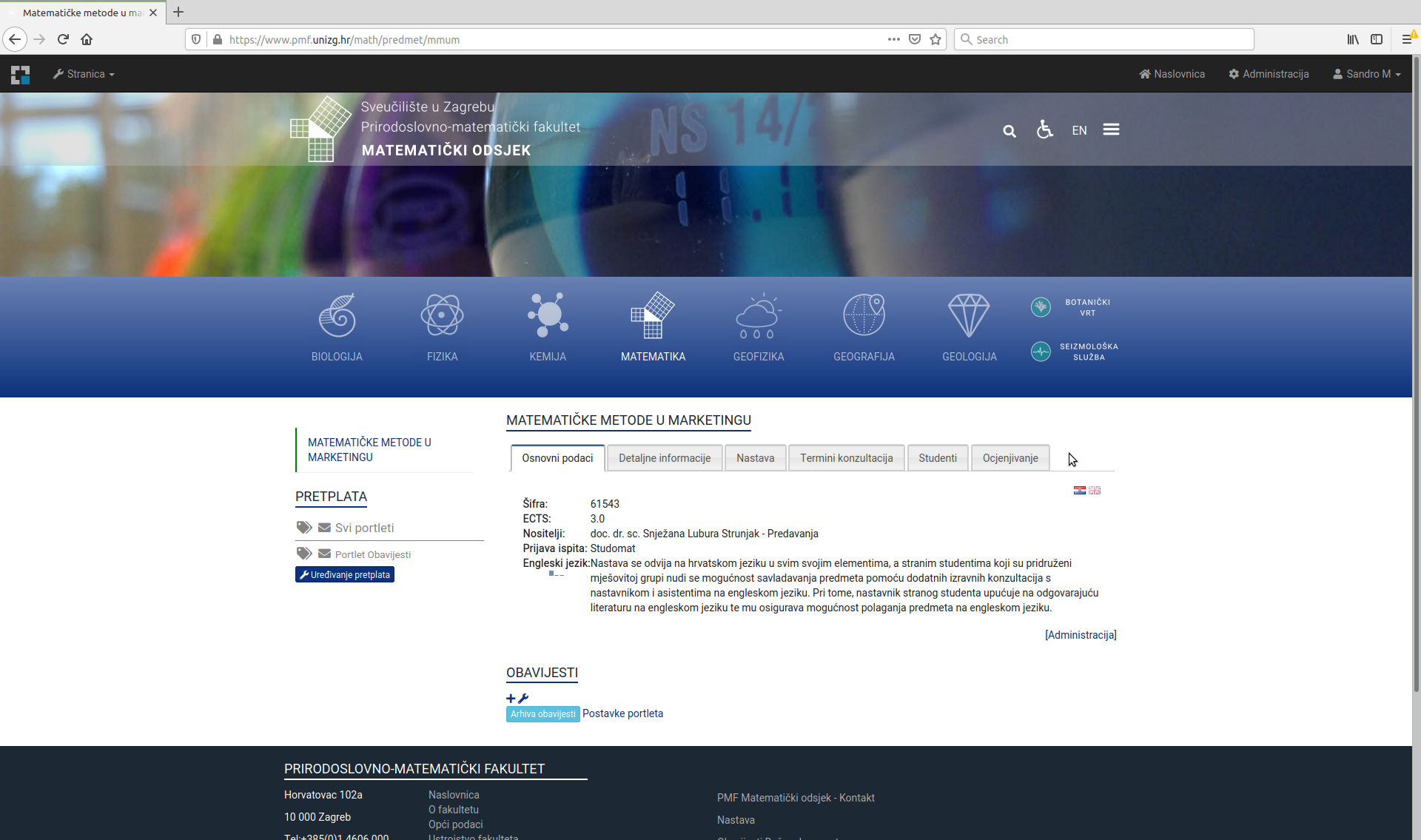Switch to the Termini konzultacija tab
Screen dimensions: 1421x840
click(846, 458)
